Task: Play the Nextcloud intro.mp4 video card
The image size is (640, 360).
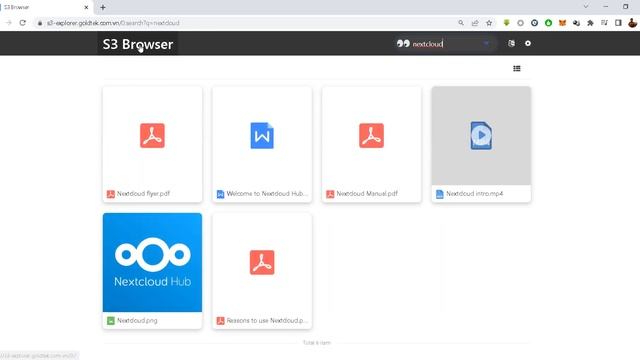Action: point(481,136)
